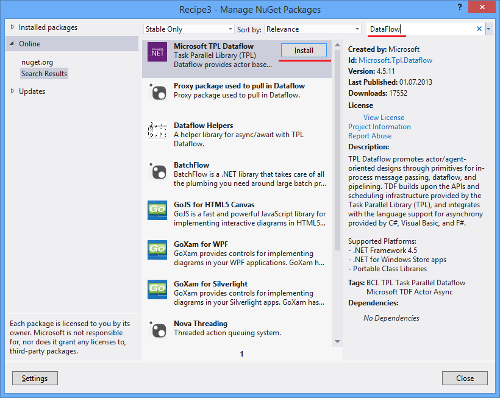Click the package list scroll down arrow
The width and height of the screenshot is (500, 398).
pyautogui.click(x=337, y=342)
